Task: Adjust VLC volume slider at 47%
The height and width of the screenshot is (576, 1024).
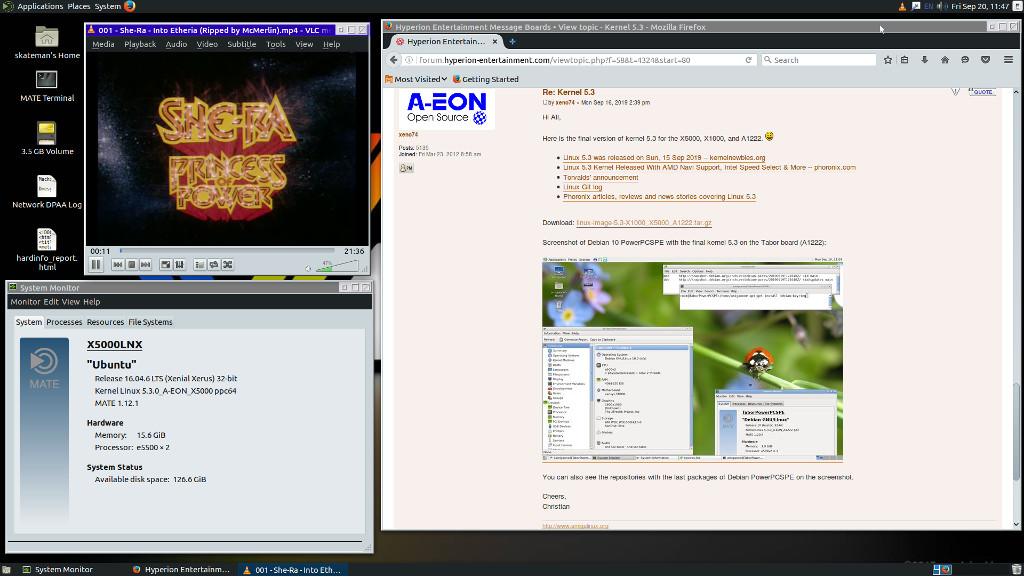Action: coord(337,266)
